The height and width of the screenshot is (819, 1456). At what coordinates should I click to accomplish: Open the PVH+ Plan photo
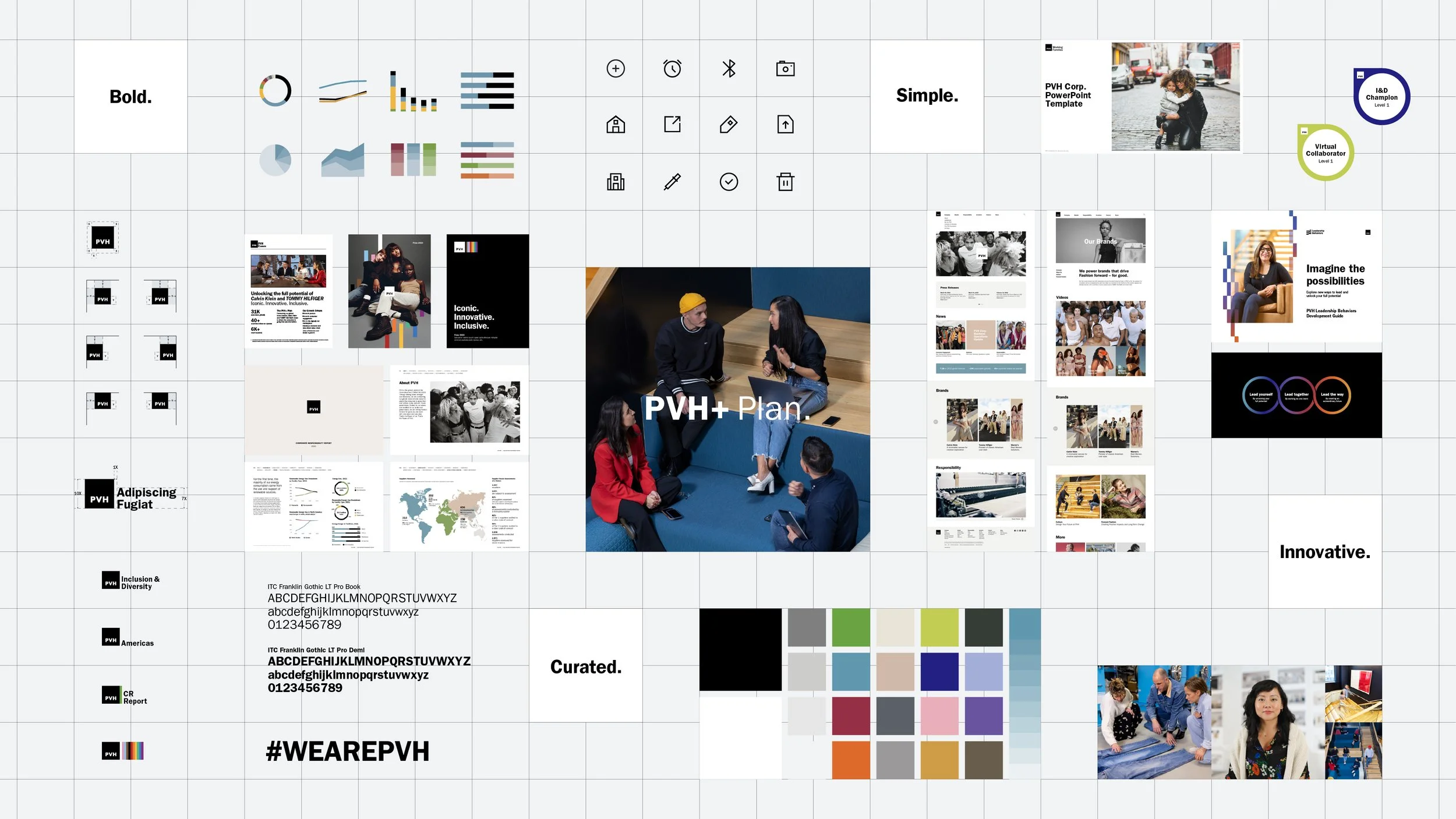[728, 409]
